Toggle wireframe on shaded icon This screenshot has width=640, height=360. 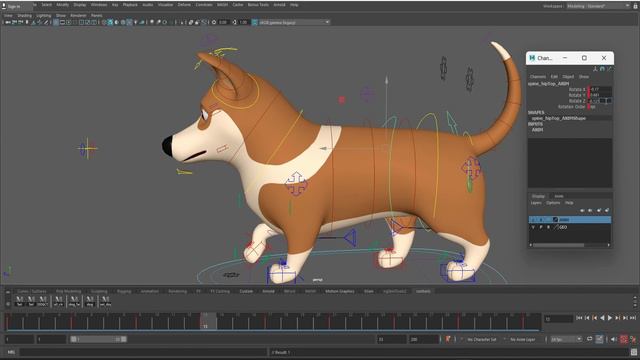122,22
